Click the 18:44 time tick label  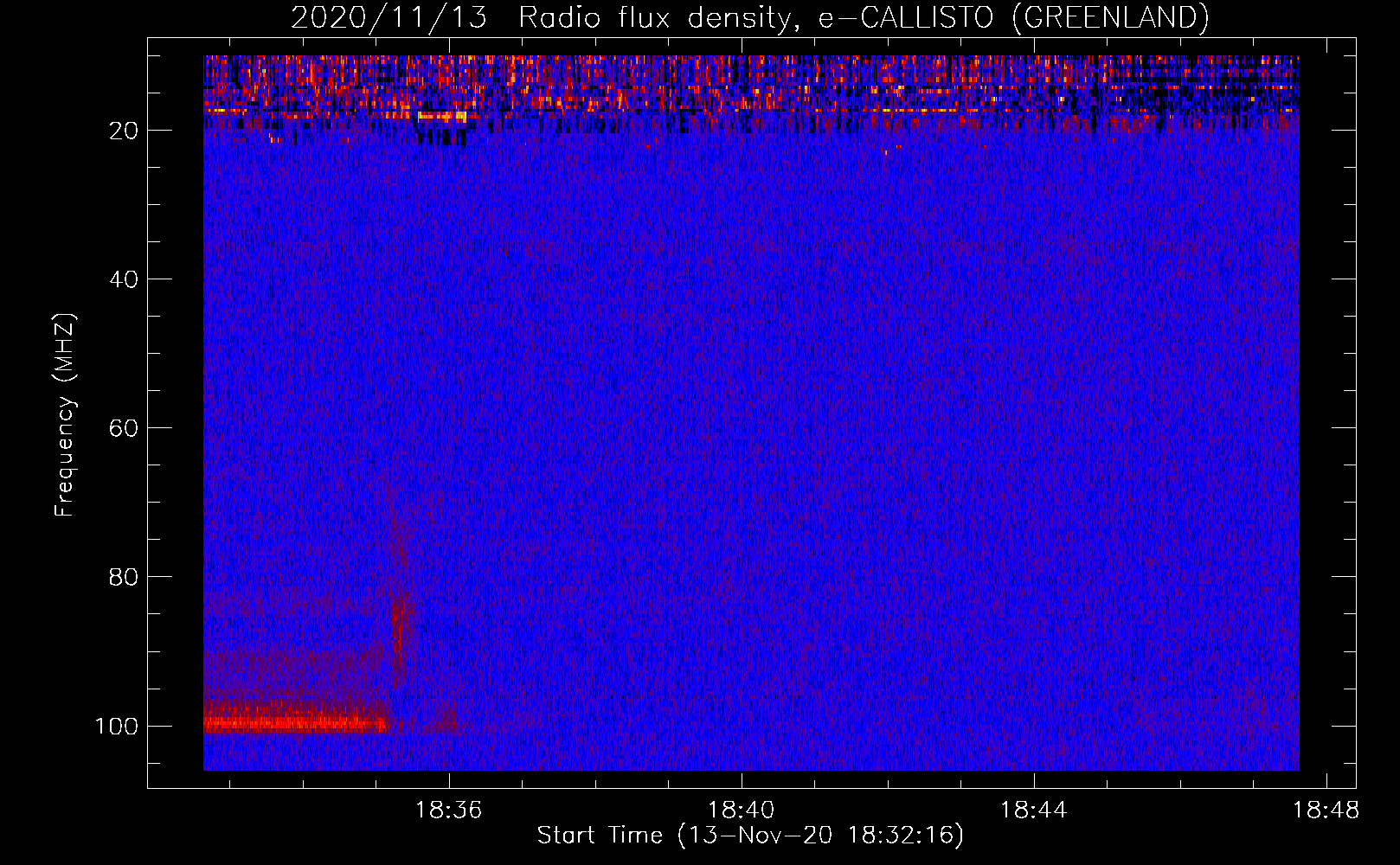click(x=1034, y=811)
